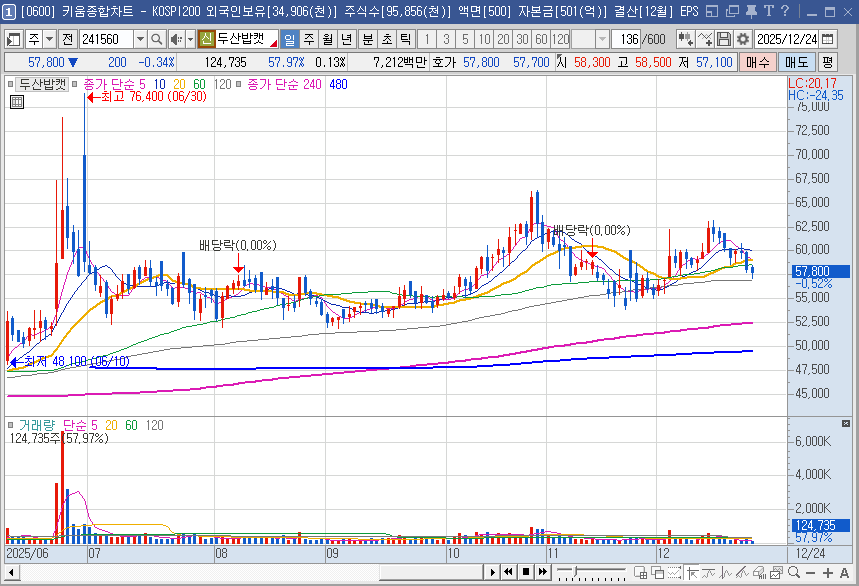This screenshot has width=859, height=586.
Task: Click the candlestick add-chart icon
Action: coord(685,39)
